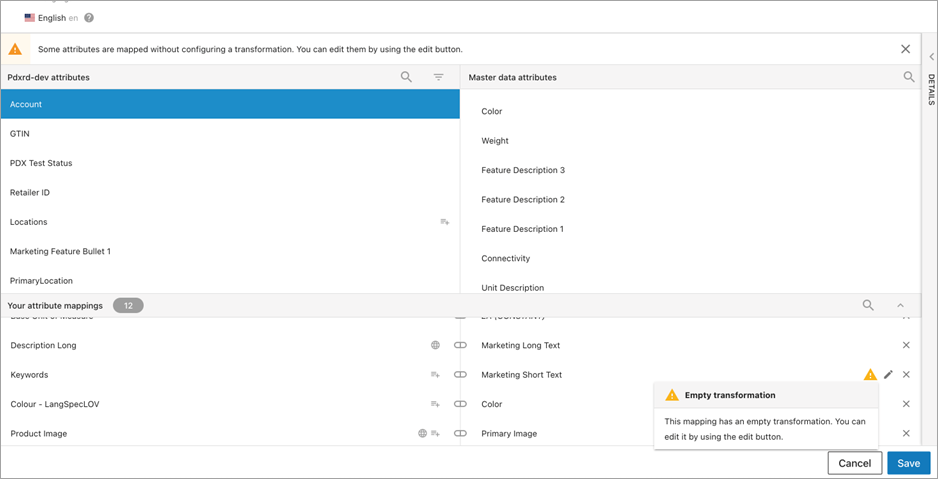Remove the Marketing Long Text mapping
This screenshot has height=479, width=938.
pyautogui.click(x=906, y=345)
